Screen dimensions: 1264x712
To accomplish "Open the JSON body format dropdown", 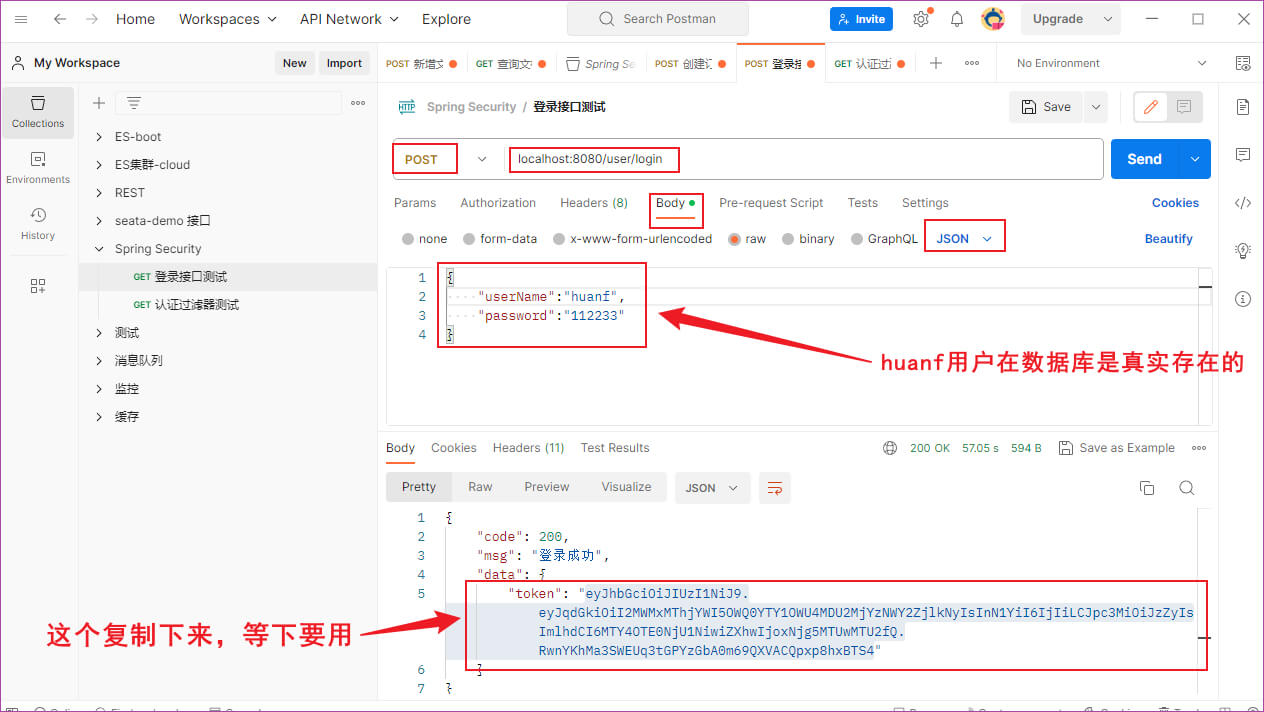I will click(964, 239).
